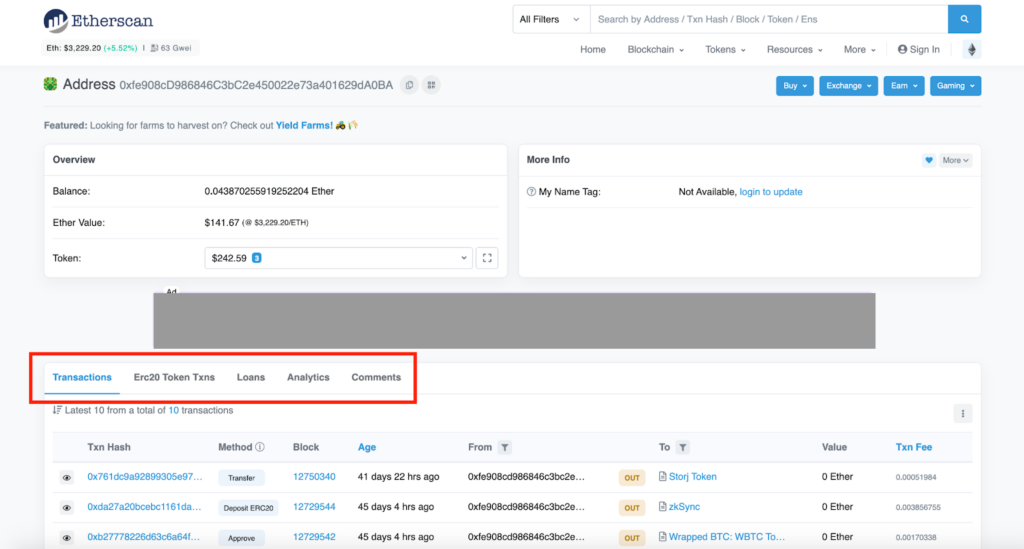This screenshot has width=1024, height=549.
Task: Switch to the Comments tab
Action: 376,377
